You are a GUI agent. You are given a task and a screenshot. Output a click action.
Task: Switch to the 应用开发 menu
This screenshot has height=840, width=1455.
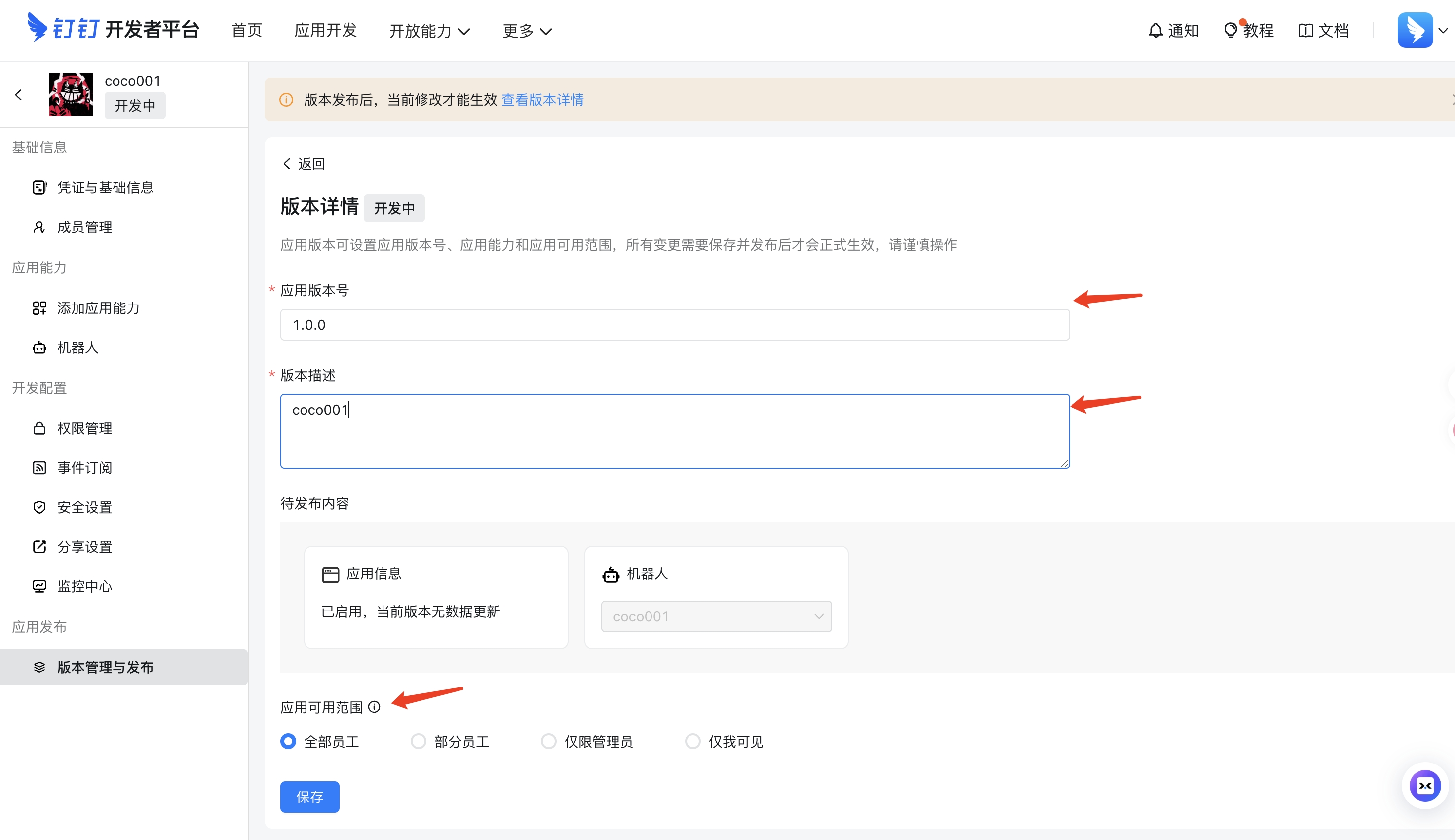tap(325, 31)
